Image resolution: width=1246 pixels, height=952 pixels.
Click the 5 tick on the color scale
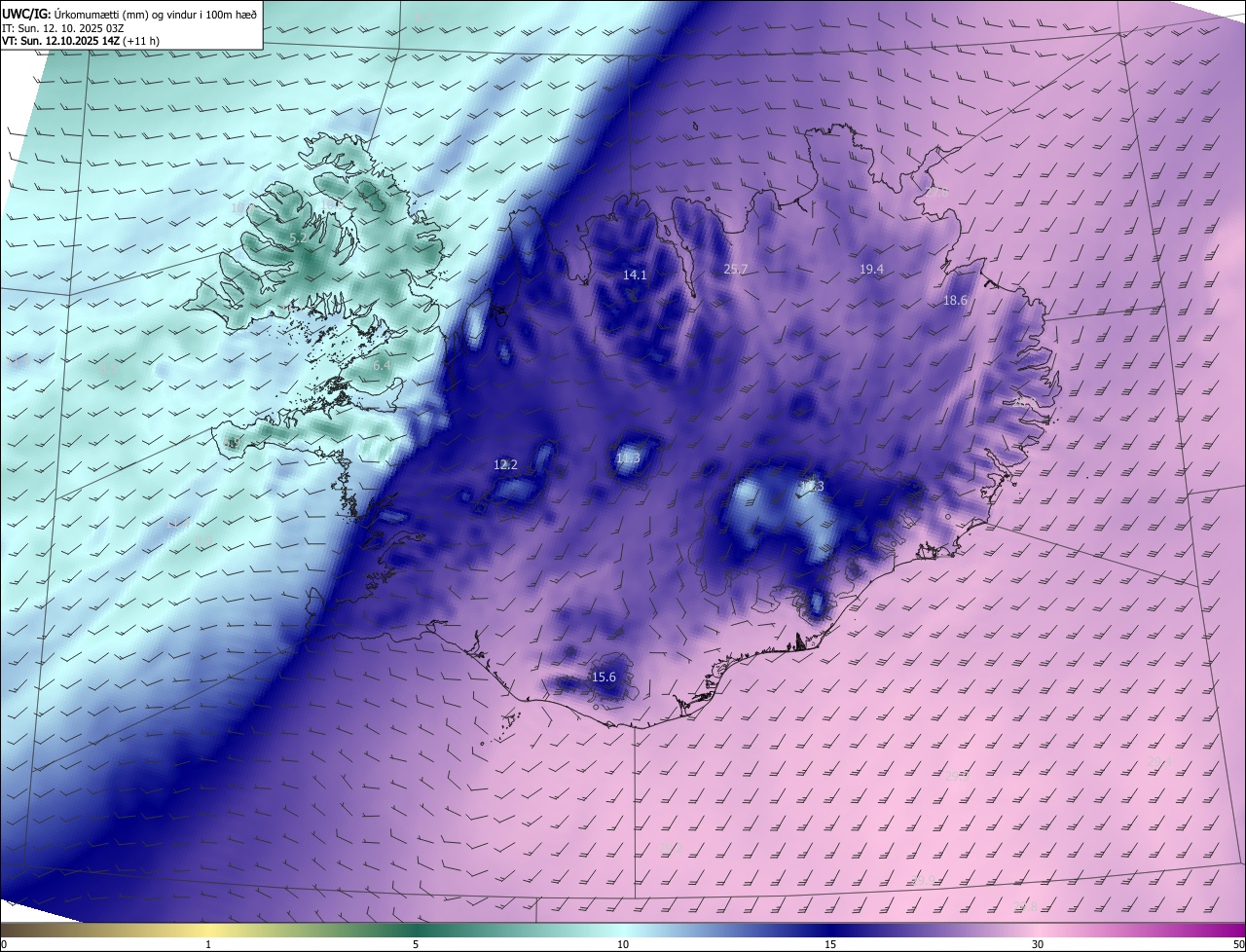[x=416, y=944]
